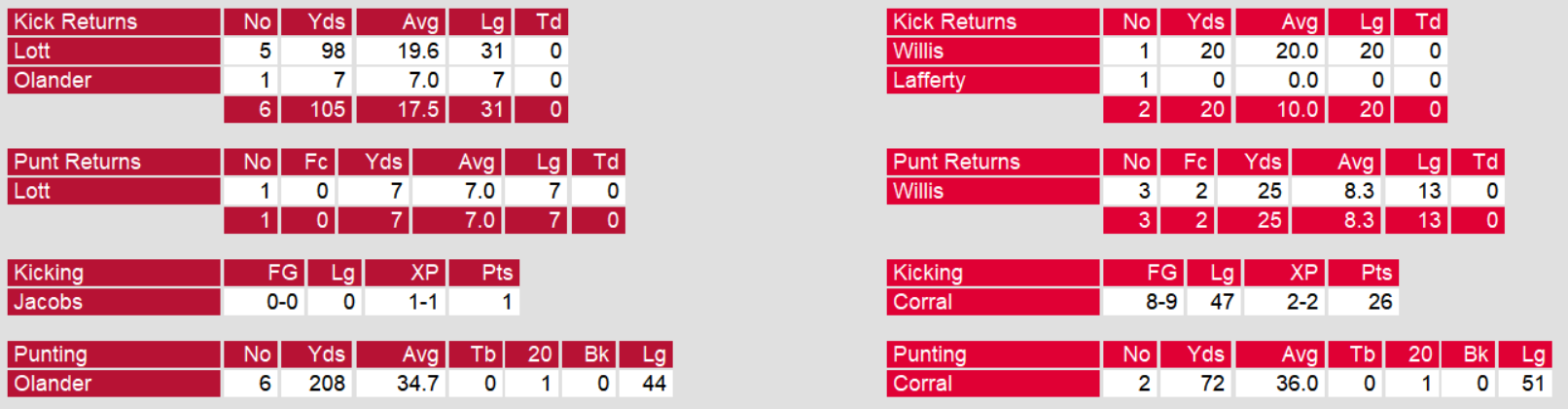Screen dimensions: 1568x409
Task: Click the 105 total kick return yards
Action: [x=327, y=109]
